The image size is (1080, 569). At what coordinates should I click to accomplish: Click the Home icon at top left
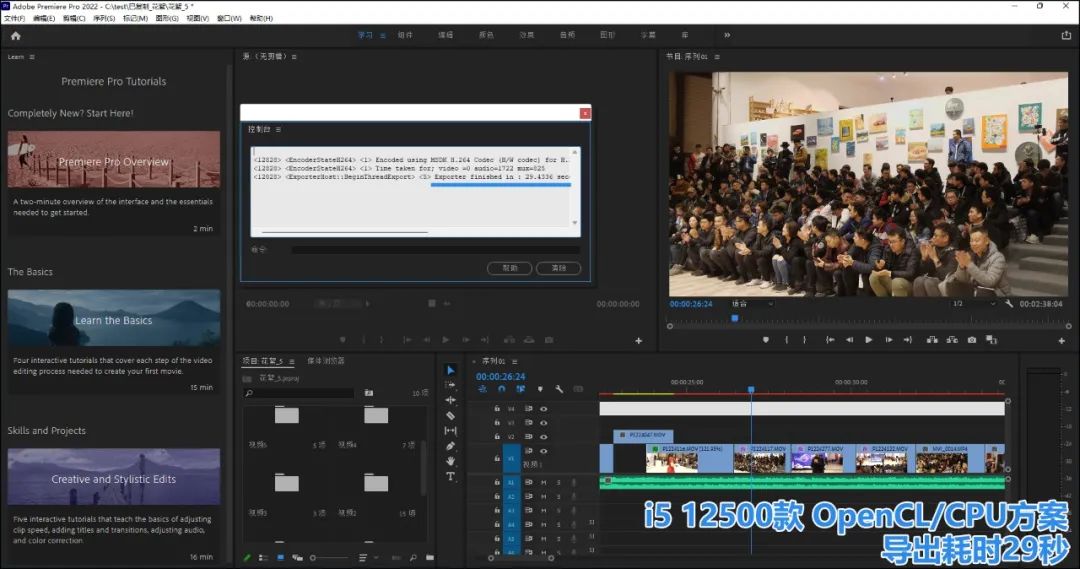pos(15,35)
